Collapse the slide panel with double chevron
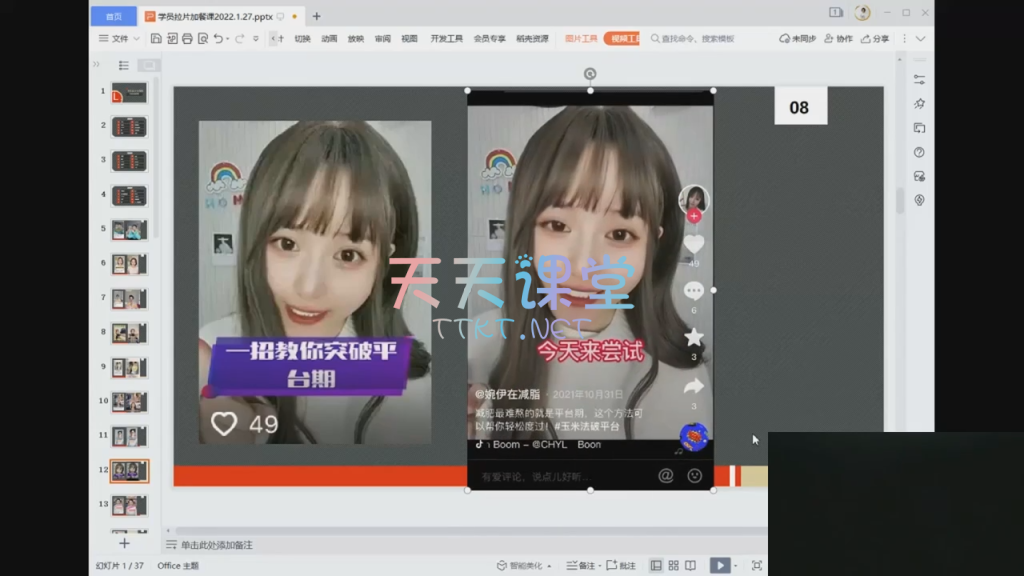 click(x=97, y=65)
